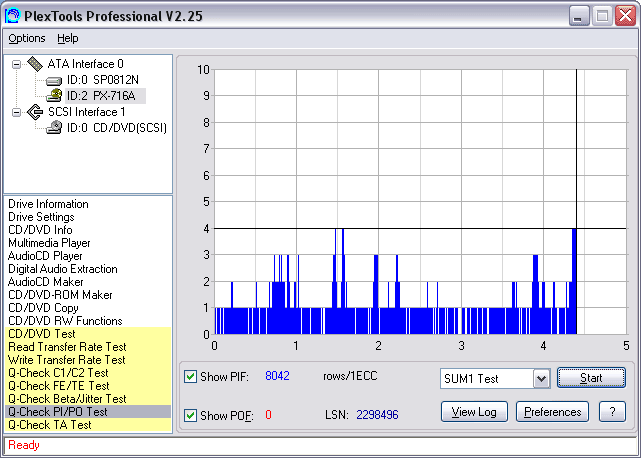The width and height of the screenshot is (641, 458).
Task: Click the PX-716A optical drive icon
Action: tap(54, 96)
